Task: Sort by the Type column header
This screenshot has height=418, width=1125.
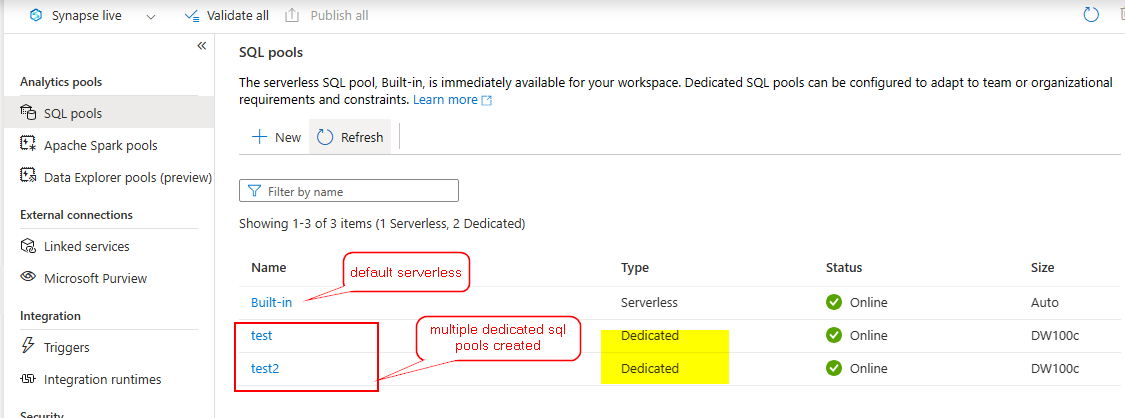Action: coord(634,267)
